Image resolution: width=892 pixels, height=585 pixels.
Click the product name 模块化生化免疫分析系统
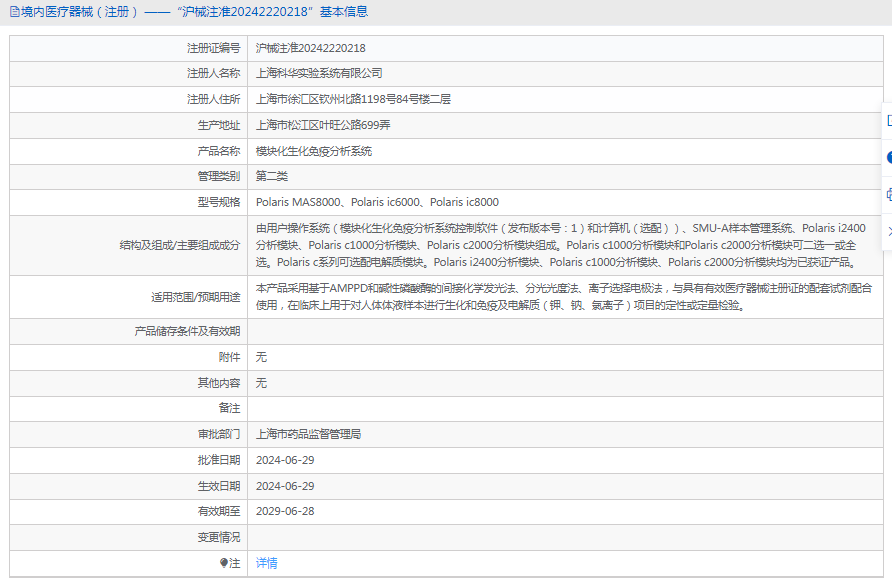click(314, 151)
